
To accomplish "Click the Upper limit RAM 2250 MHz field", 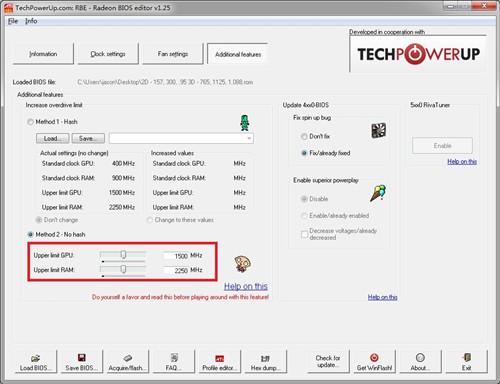I will [176, 270].
